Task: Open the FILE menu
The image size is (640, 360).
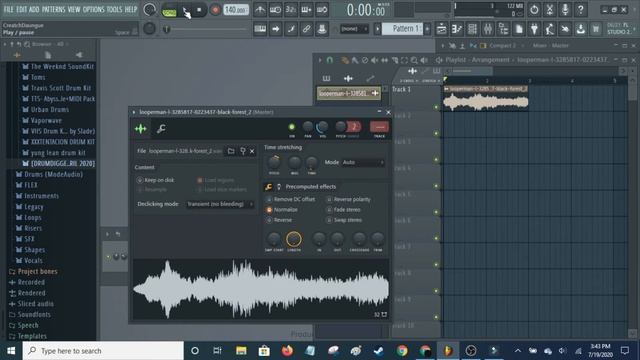Action: [x=8, y=9]
